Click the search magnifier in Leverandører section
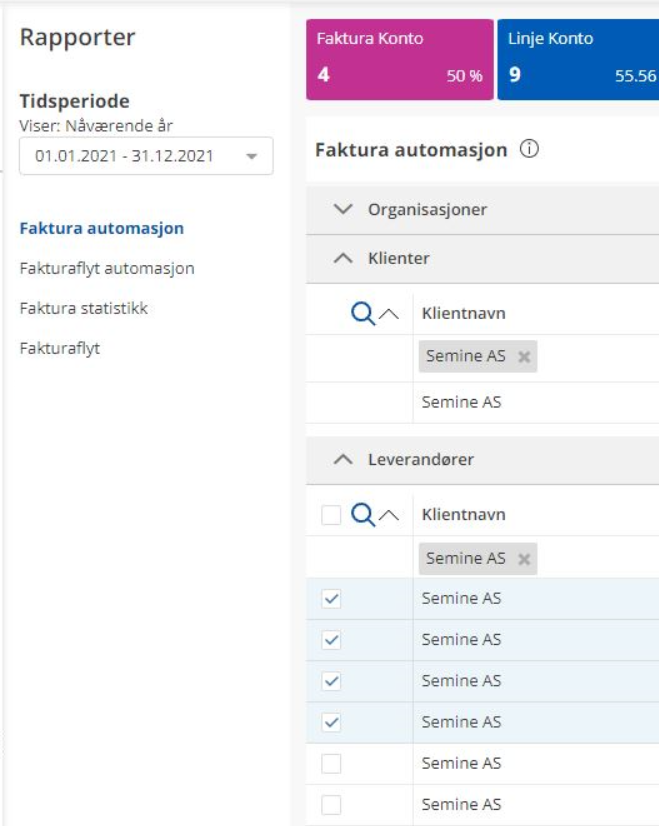Screen dimensions: 659x826 click(x=362, y=515)
